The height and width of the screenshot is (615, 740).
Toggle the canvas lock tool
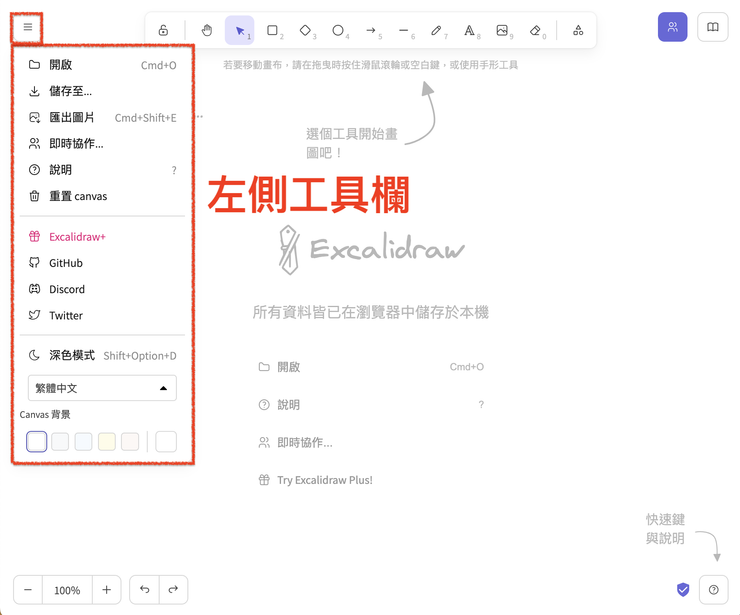pyautogui.click(x=163, y=30)
